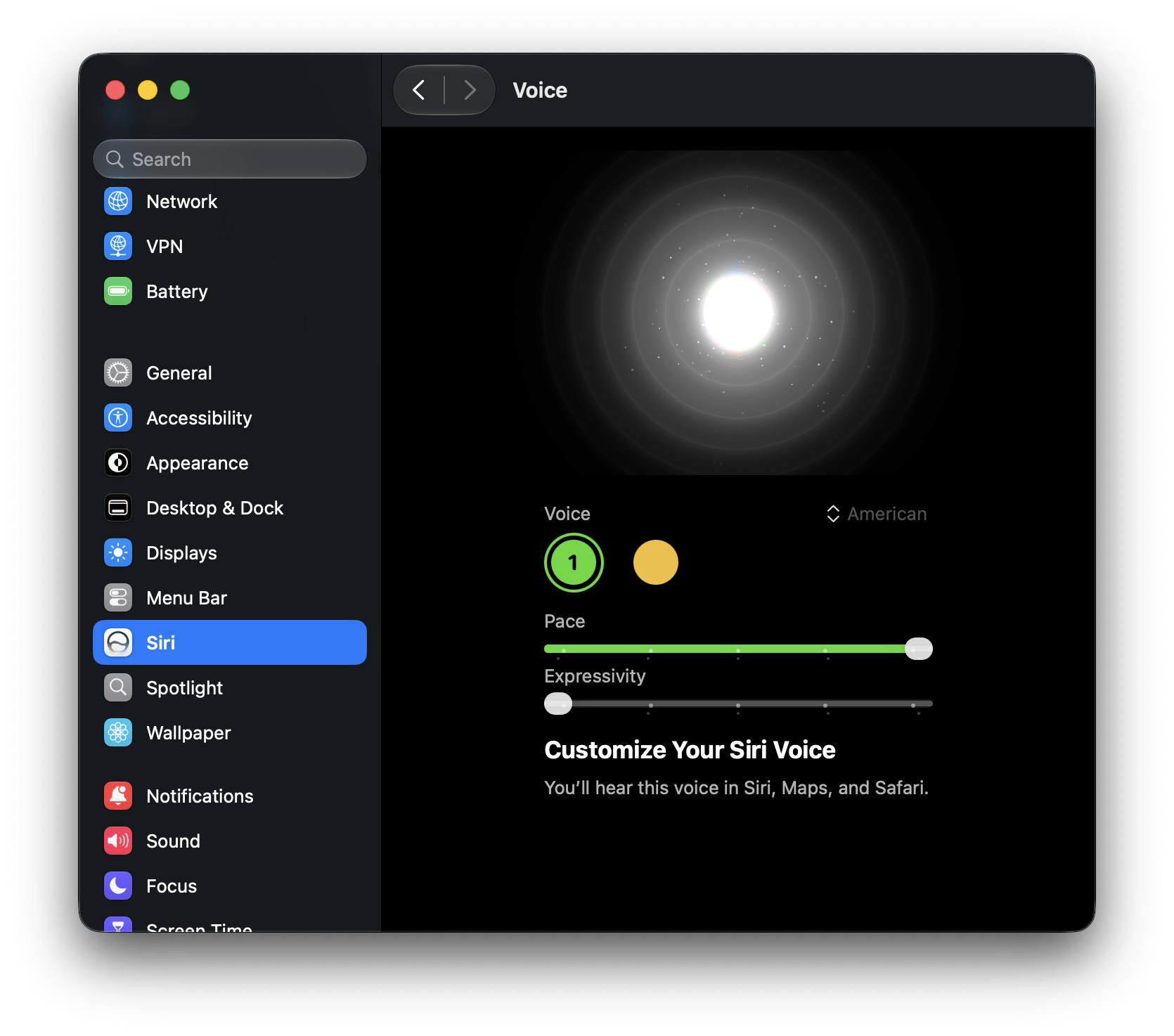The image size is (1174, 1036).
Task: Open Sound settings
Action: [x=230, y=841]
